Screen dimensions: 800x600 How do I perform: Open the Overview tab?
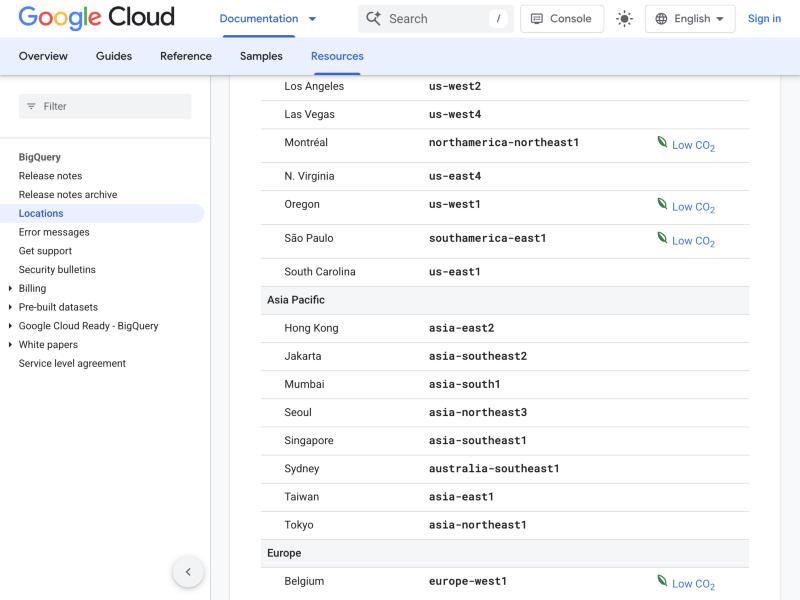(x=43, y=56)
